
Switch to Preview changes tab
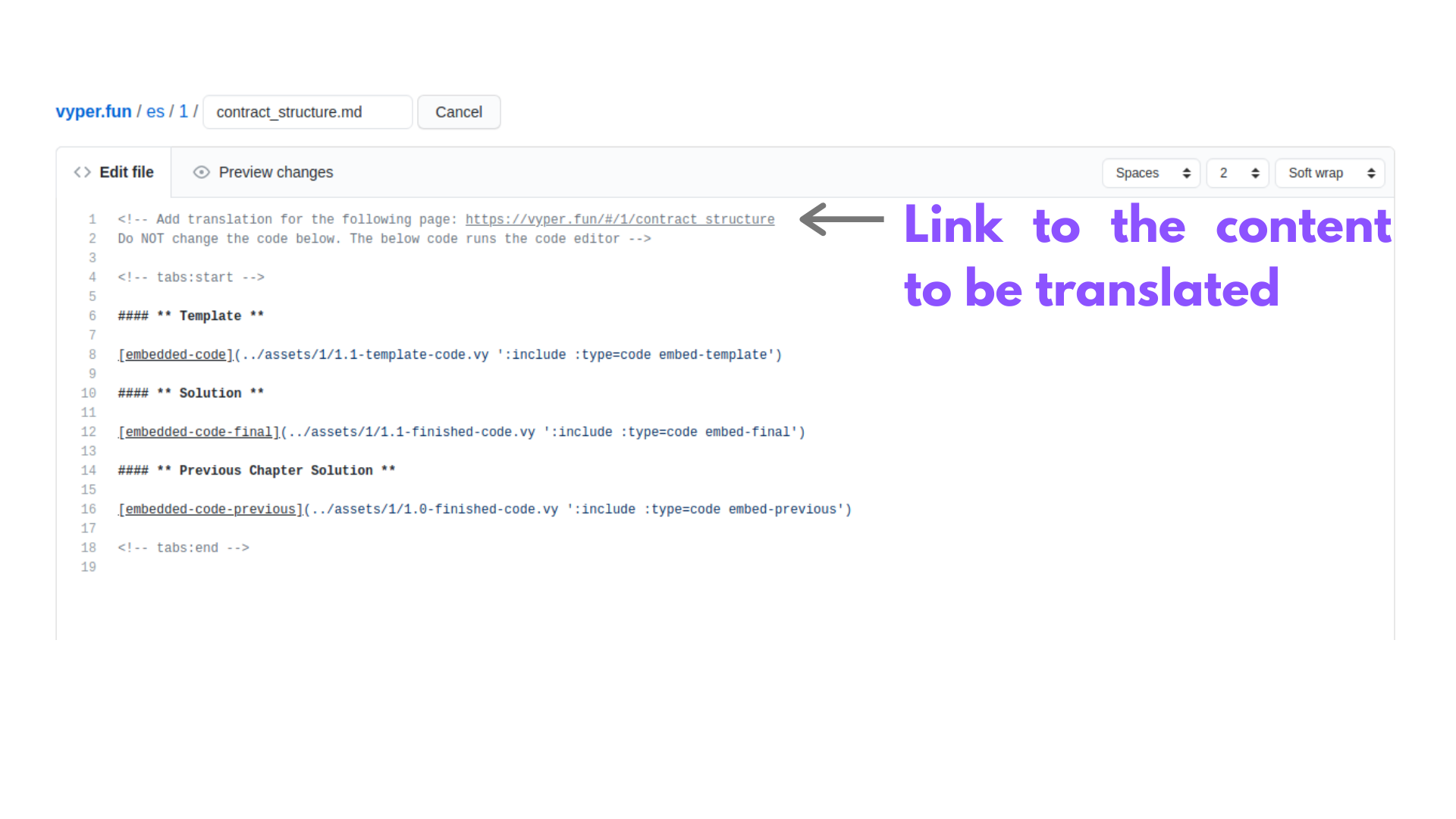(x=264, y=172)
